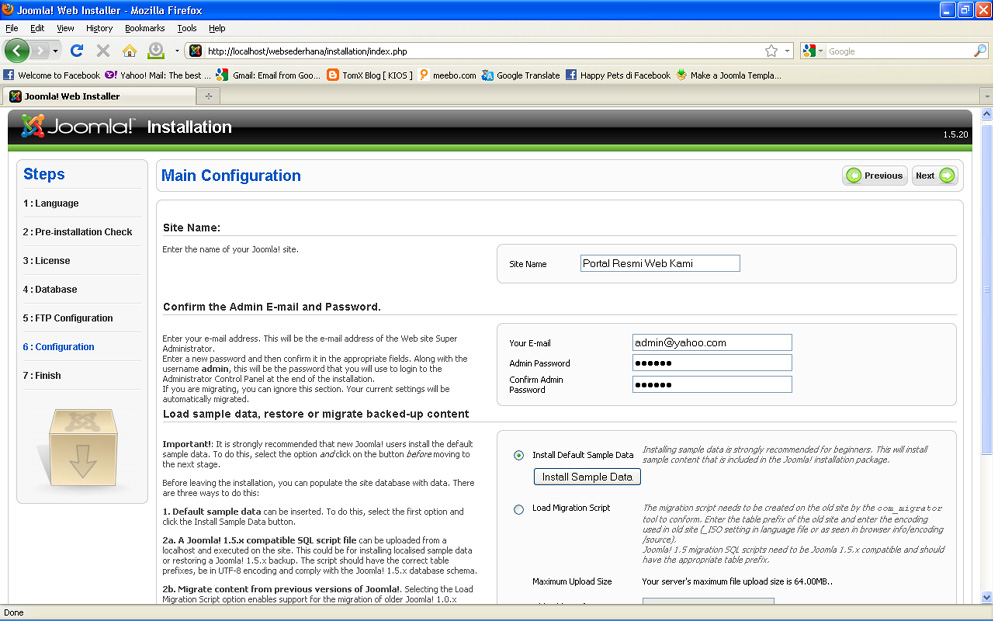Click the Maximum Upload Size label

pyautogui.click(x=572, y=582)
